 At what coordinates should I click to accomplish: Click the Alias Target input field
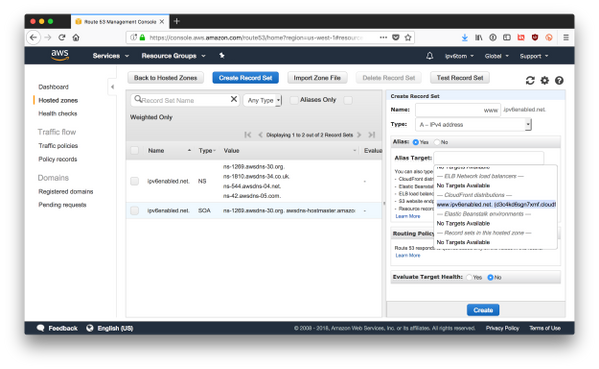(x=489, y=158)
